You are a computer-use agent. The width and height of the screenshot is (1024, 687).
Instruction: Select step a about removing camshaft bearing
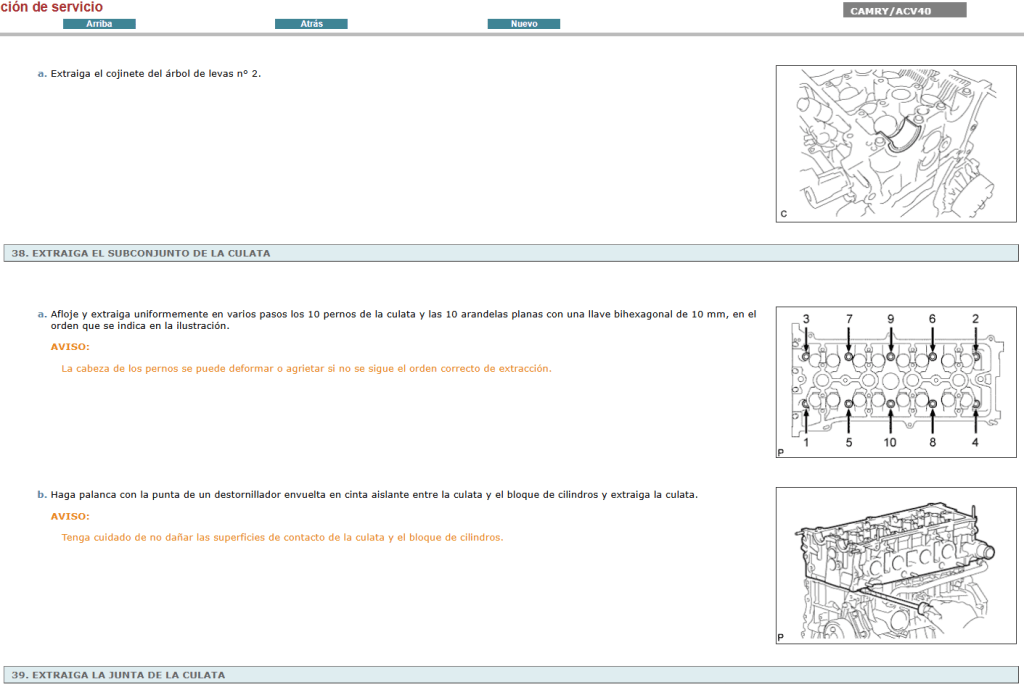(x=150, y=72)
